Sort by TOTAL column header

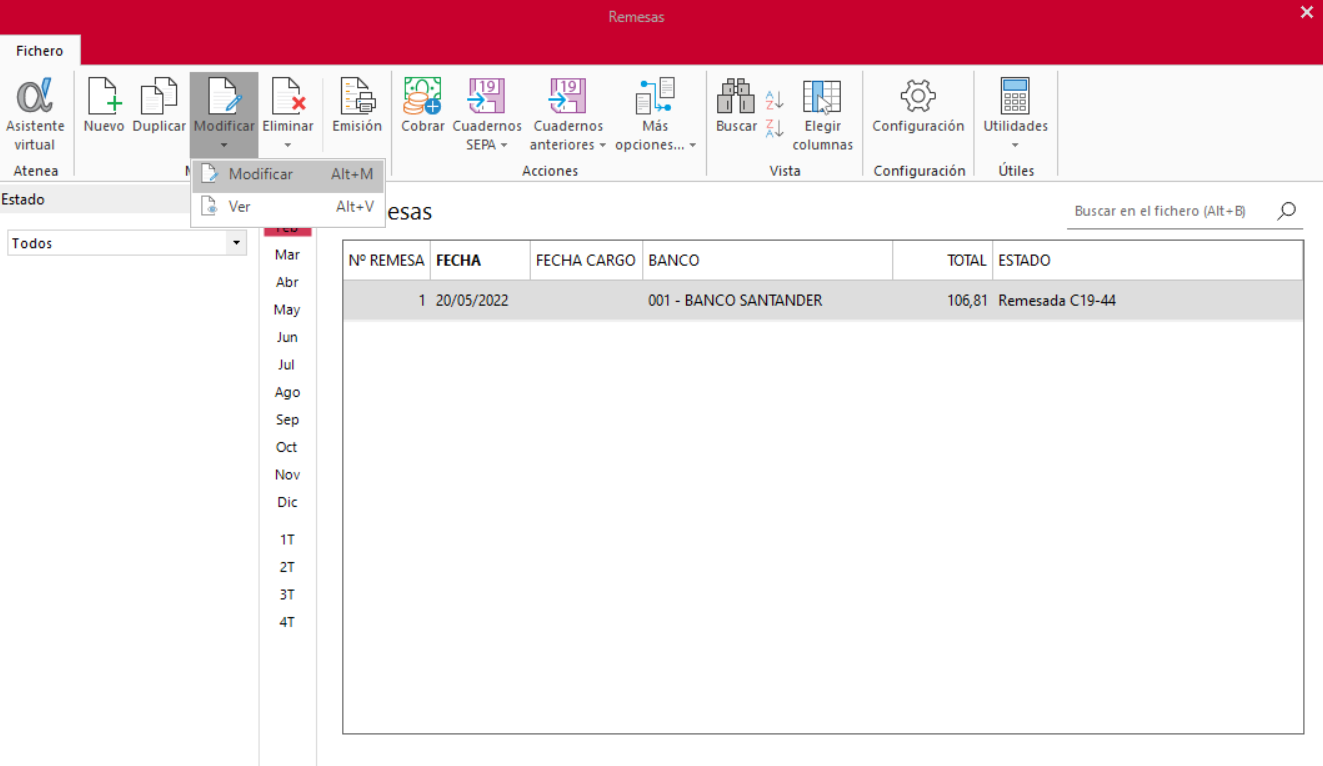coord(942,260)
